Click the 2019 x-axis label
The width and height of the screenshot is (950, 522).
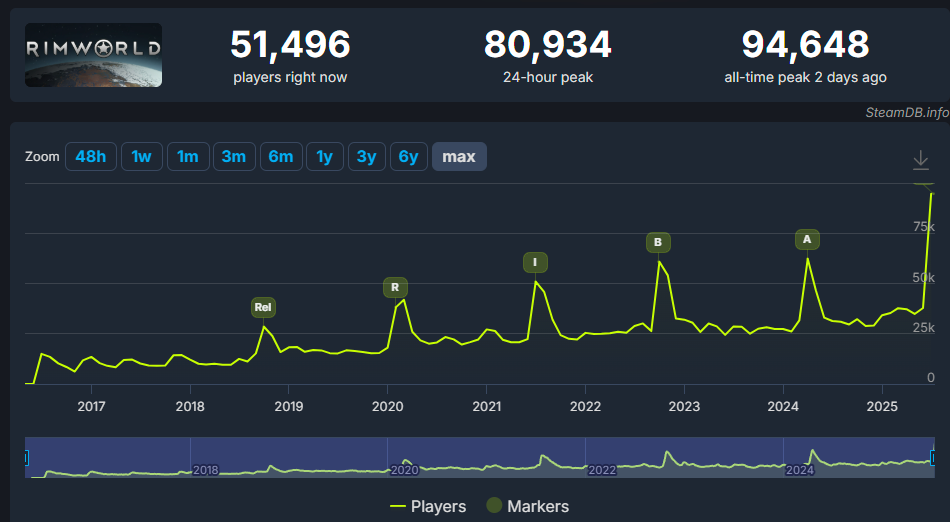[x=289, y=406]
